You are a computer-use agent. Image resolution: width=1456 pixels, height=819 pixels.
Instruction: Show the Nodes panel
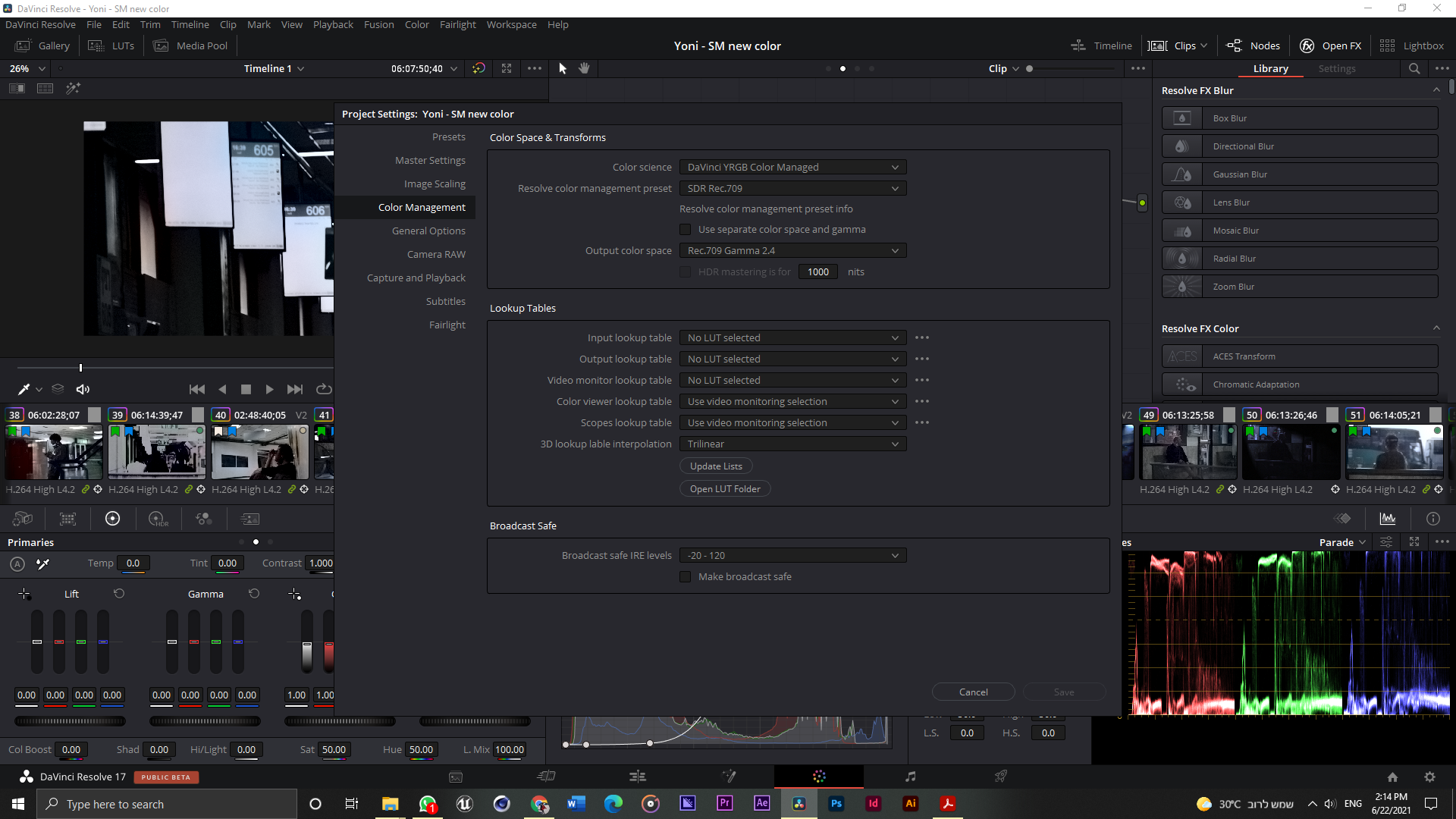[x=1253, y=45]
